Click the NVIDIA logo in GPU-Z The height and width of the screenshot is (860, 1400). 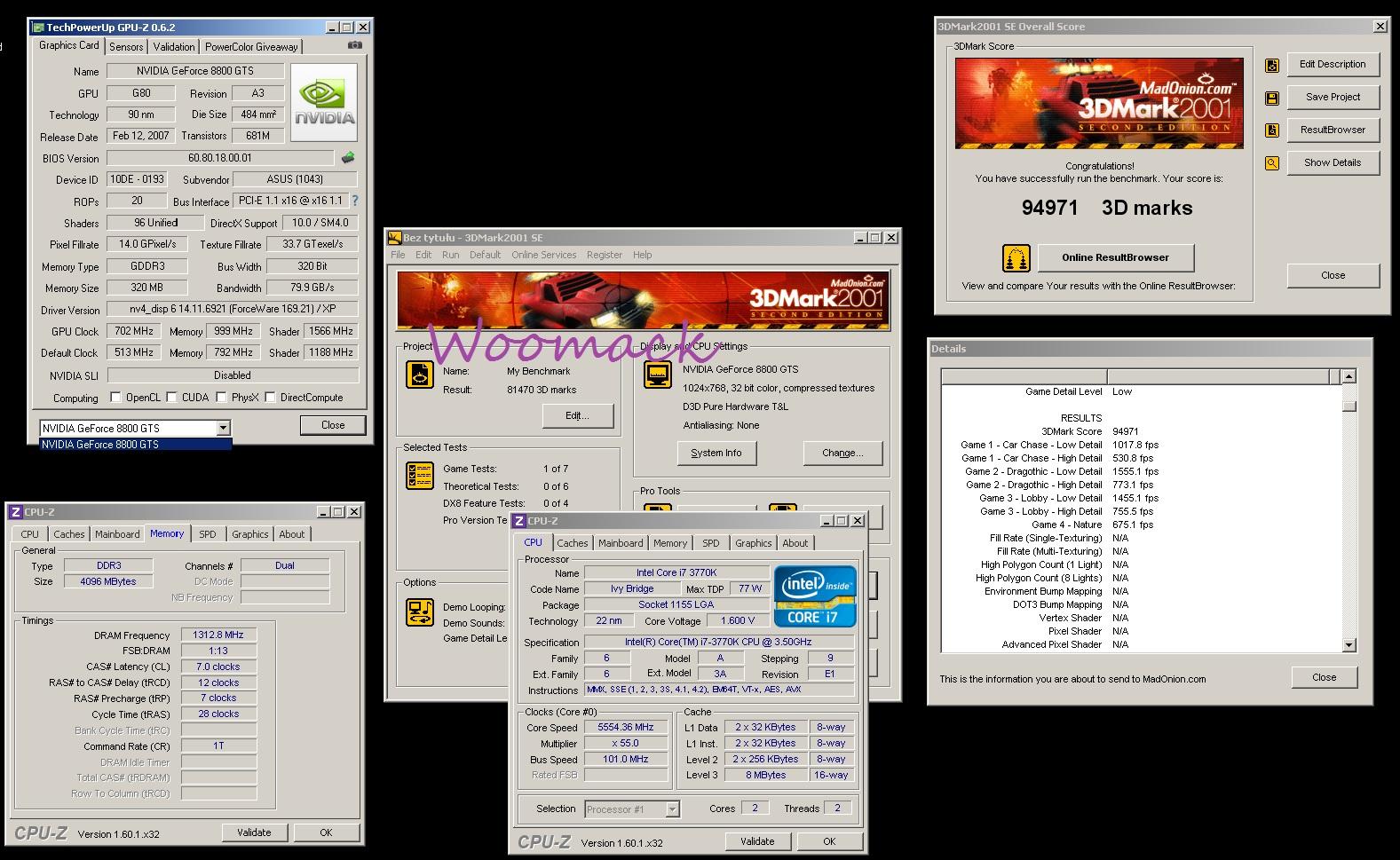(x=324, y=102)
